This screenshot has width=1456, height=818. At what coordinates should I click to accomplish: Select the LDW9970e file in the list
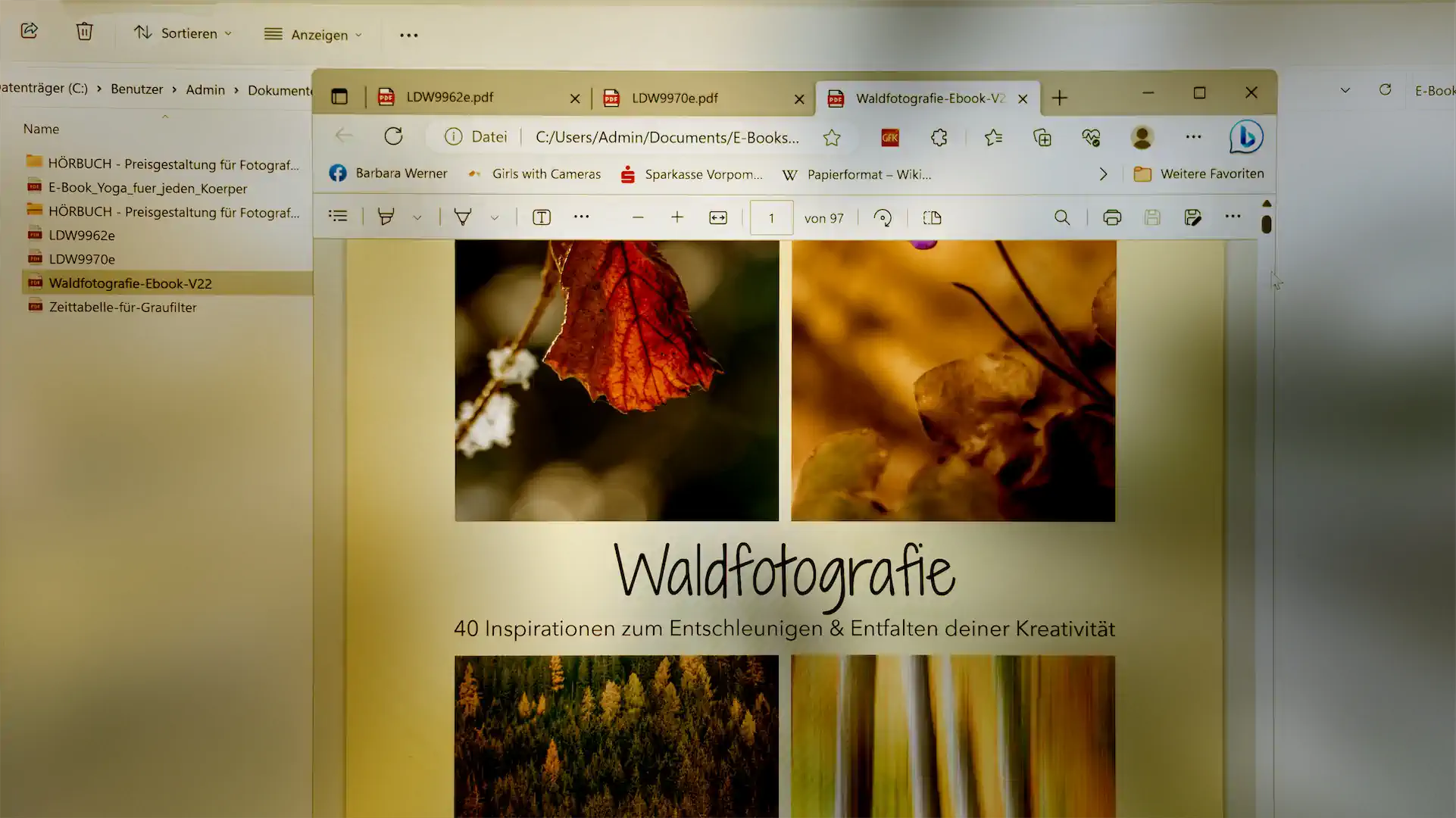82,259
